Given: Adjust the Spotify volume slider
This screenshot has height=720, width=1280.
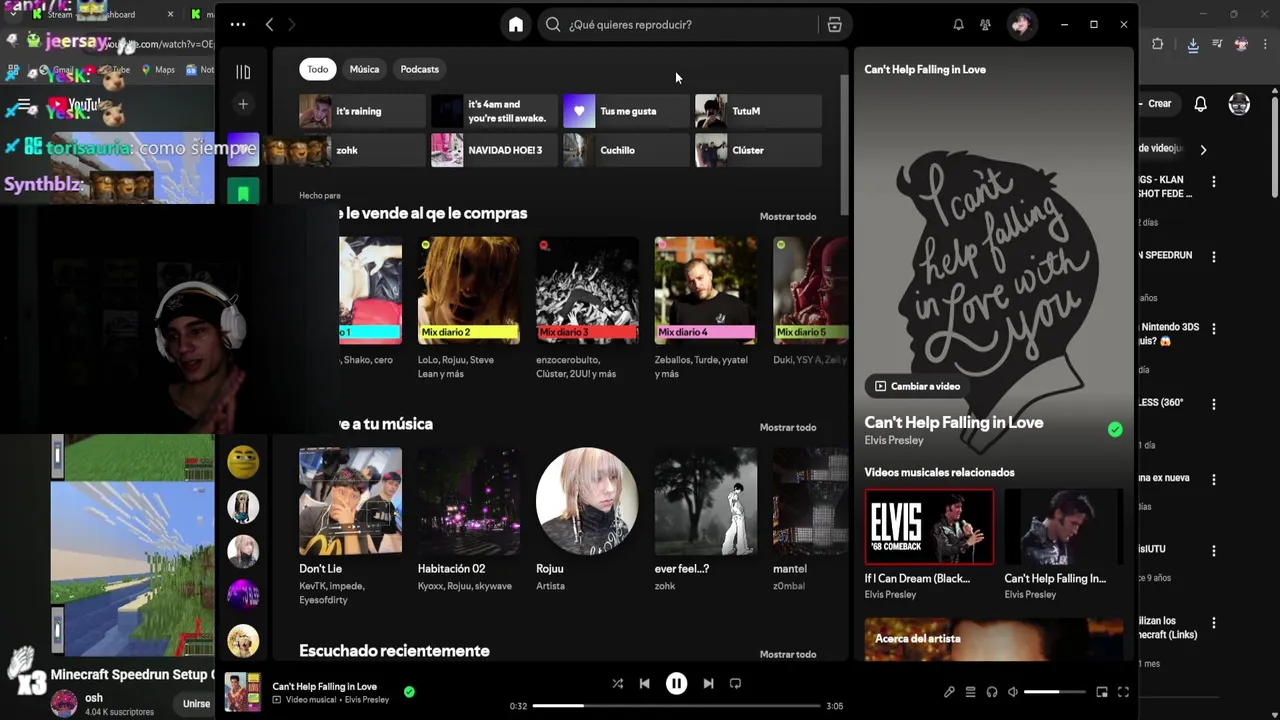Looking at the screenshot, I should coord(1055,692).
